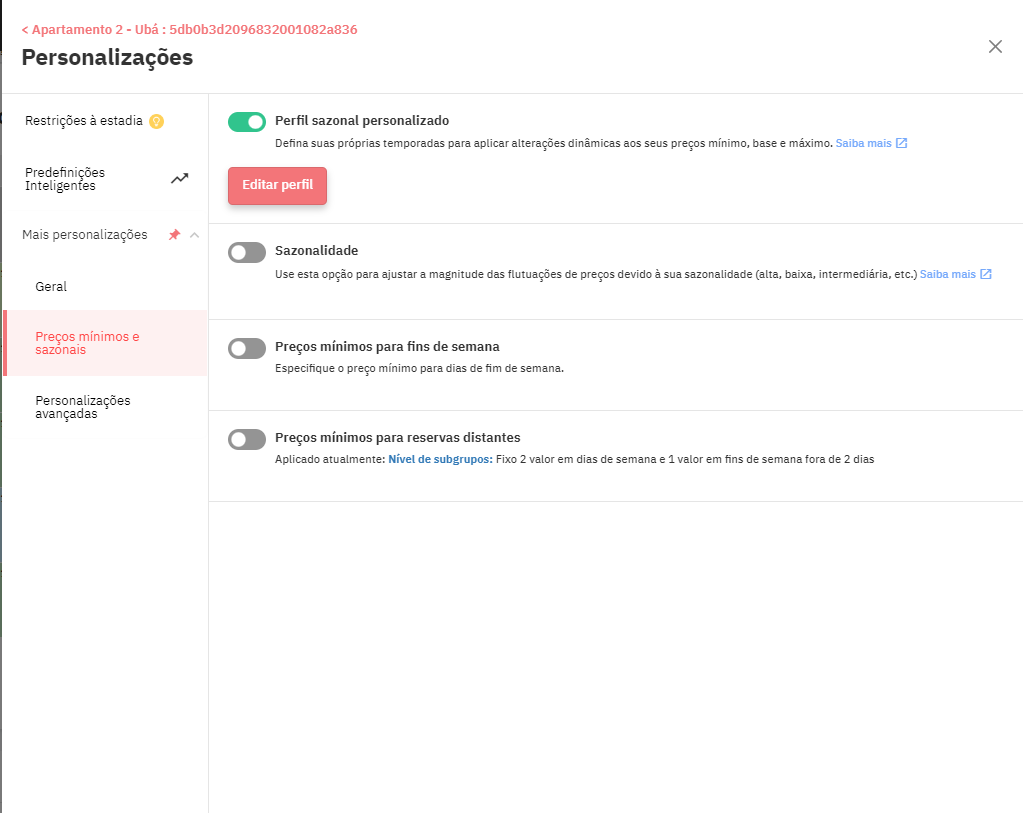The image size is (1023, 813).
Task: Open Saiba mais link for Perfil sazonal personalizado
Action: (x=863, y=143)
